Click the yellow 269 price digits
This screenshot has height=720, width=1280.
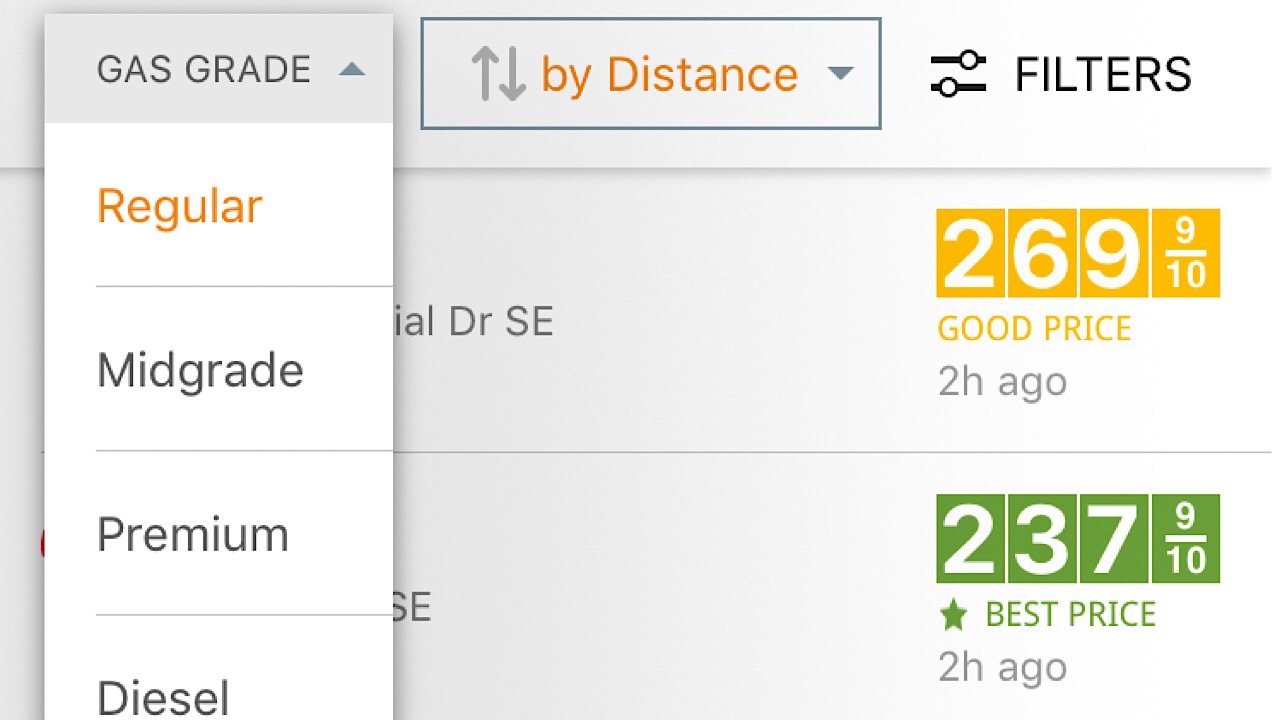[x=1040, y=253]
